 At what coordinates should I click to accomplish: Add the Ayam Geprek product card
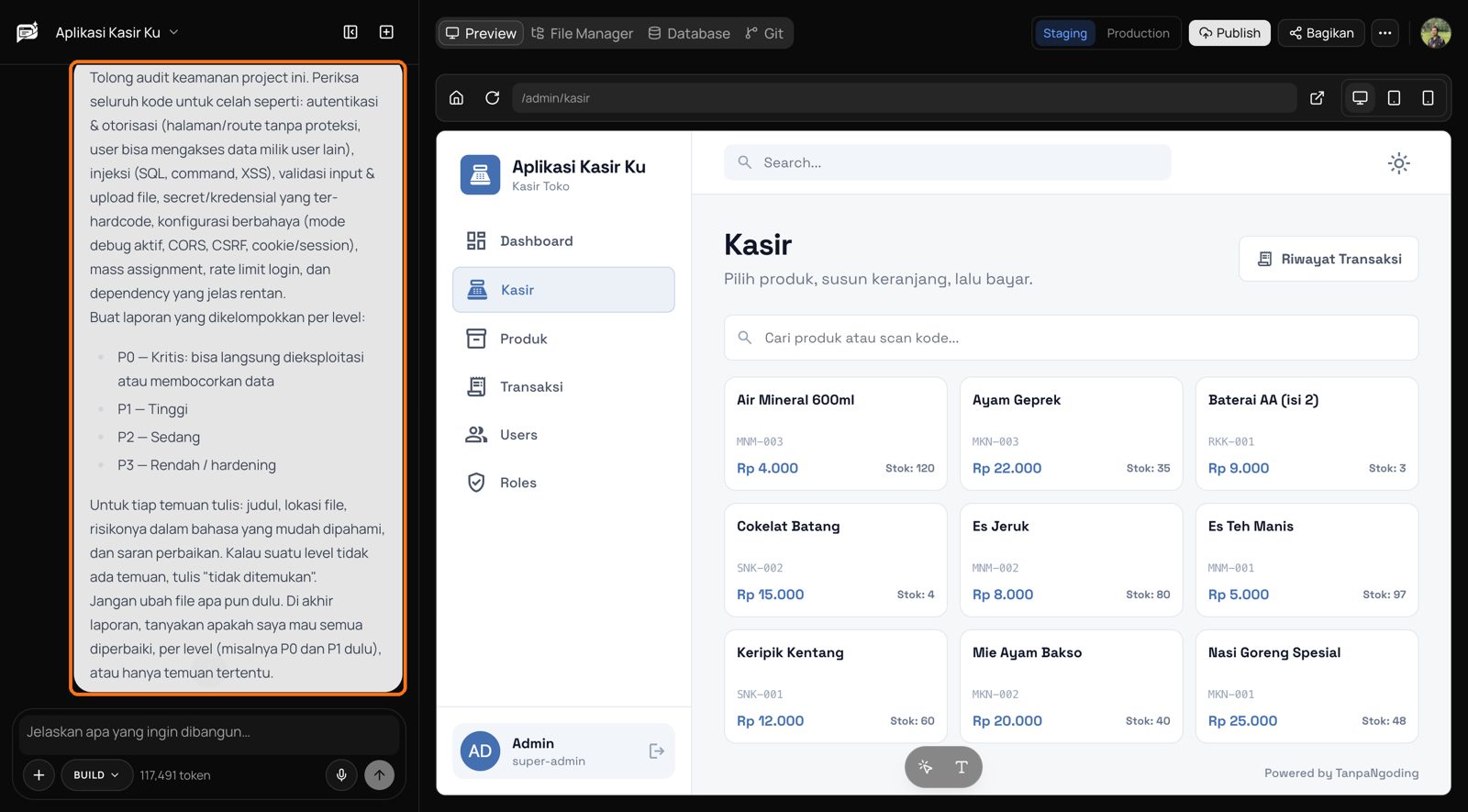coord(1071,434)
